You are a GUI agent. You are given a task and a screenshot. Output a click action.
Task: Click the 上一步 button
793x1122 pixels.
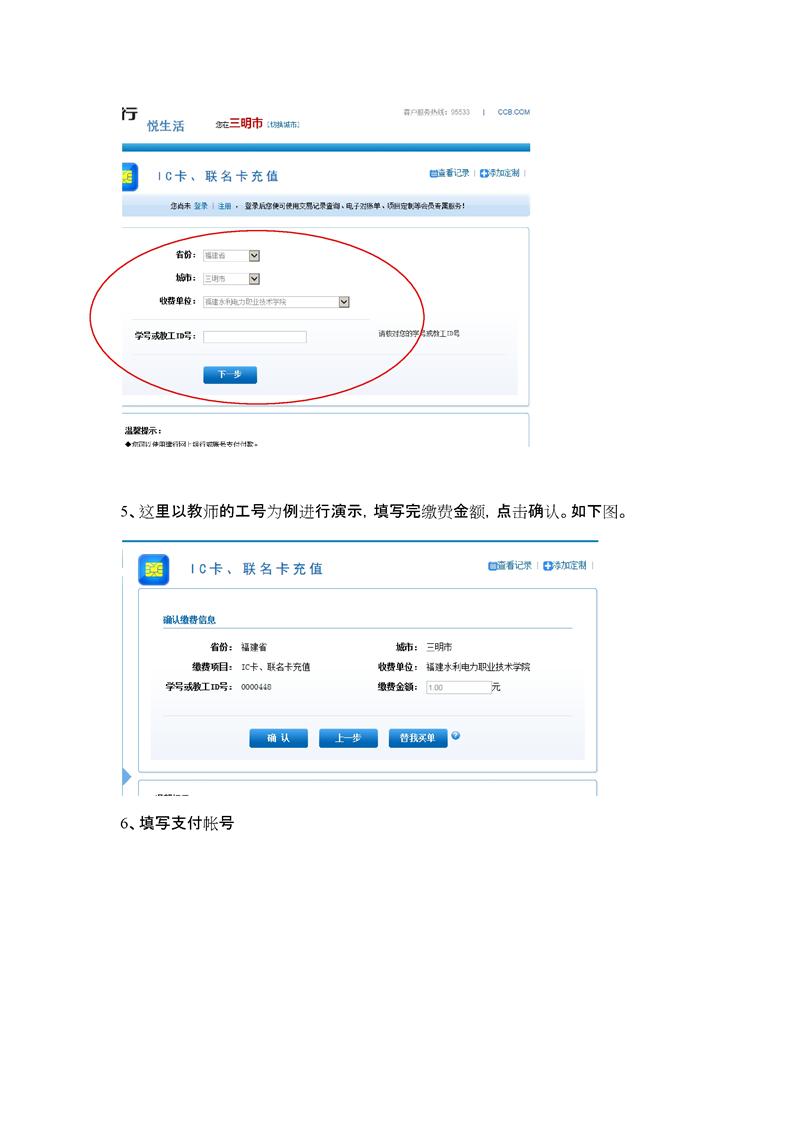tap(348, 738)
